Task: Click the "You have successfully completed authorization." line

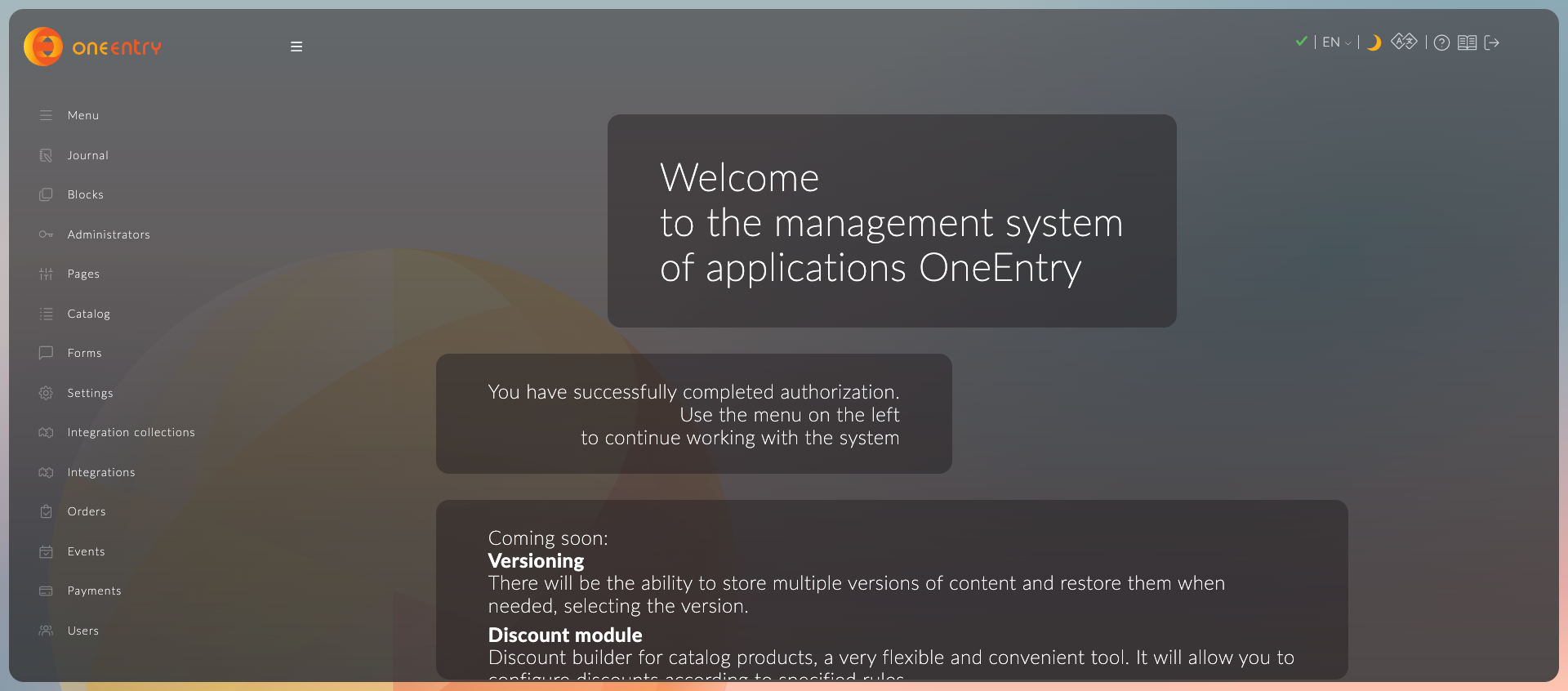Action: tap(693, 392)
